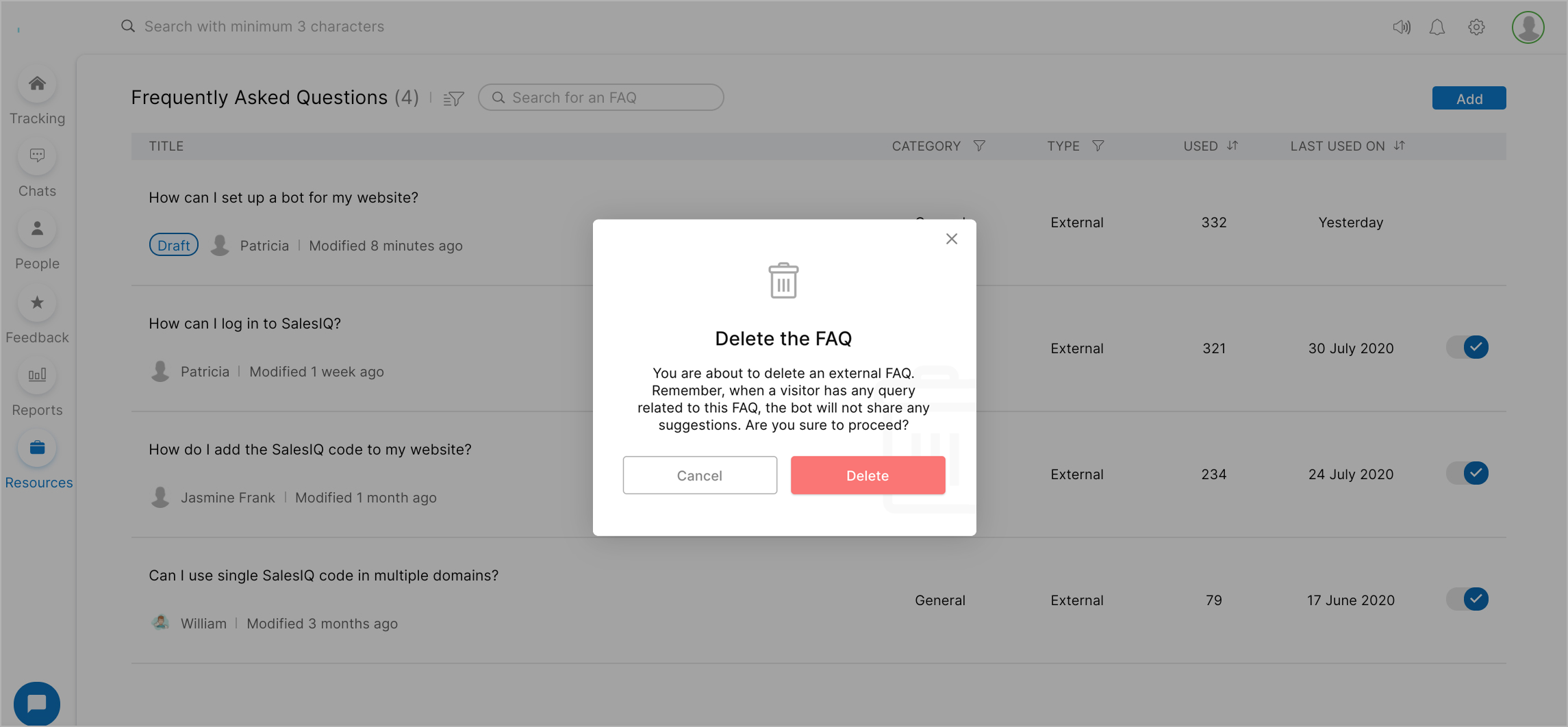Image resolution: width=1568 pixels, height=727 pixels.
Task: Click the used count 234
Action: coord(1214,474)
